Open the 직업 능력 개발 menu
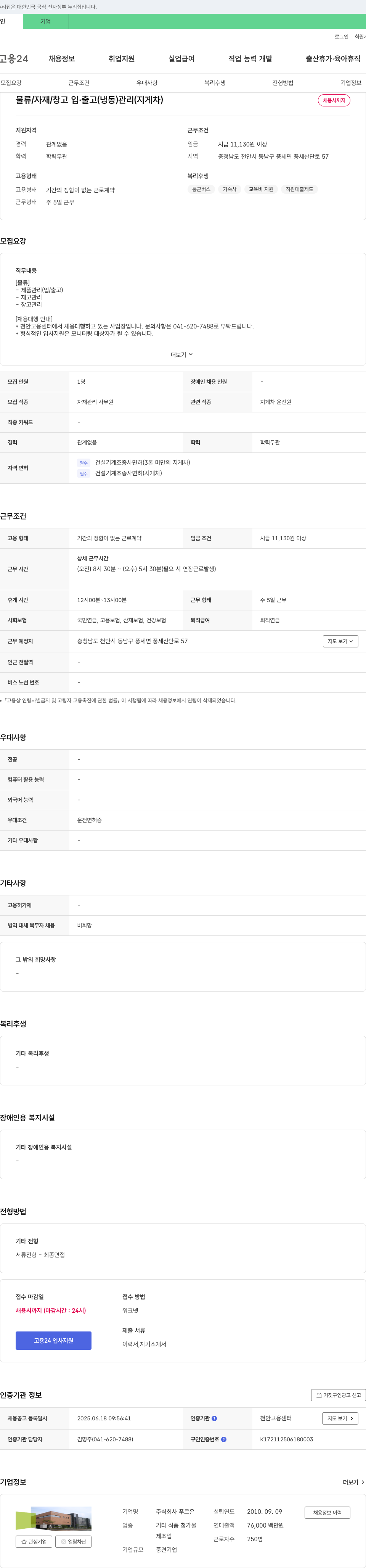The image size is (366, 1568). pyautogui.click(x=250, y=58)
